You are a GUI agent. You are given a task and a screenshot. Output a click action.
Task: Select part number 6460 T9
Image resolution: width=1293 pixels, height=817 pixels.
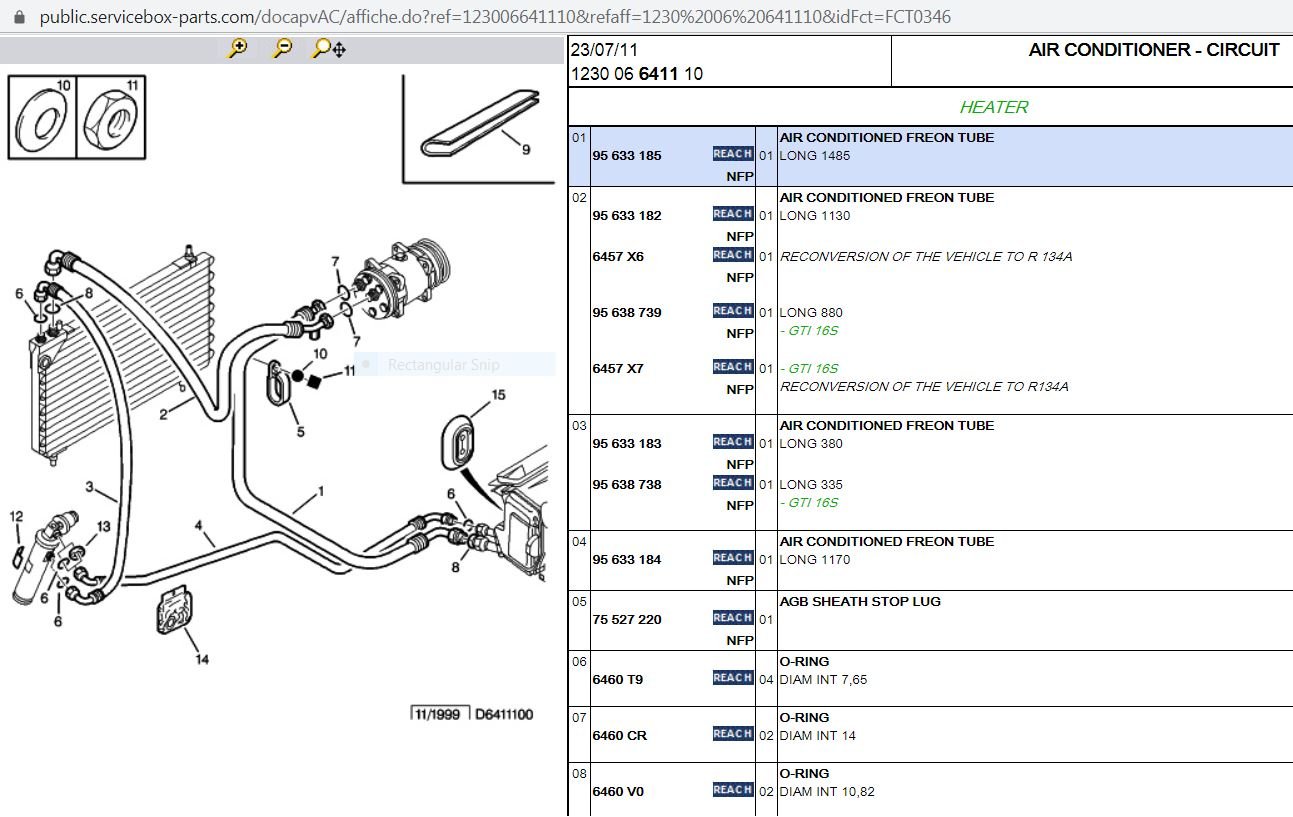coord(618,680)
